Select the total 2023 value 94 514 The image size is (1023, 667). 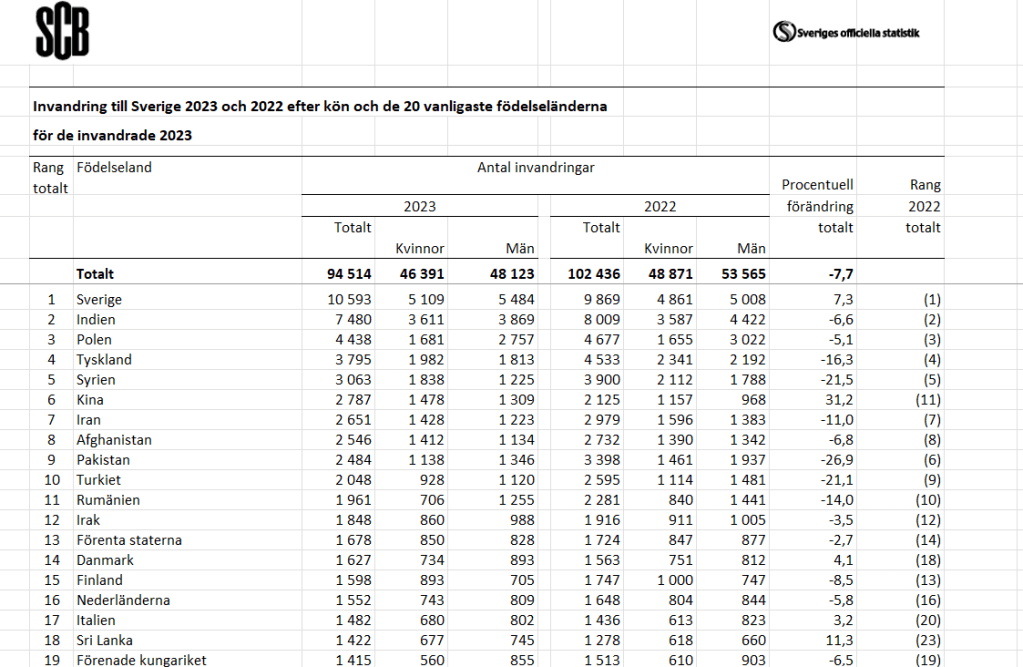tap(346, 274)
